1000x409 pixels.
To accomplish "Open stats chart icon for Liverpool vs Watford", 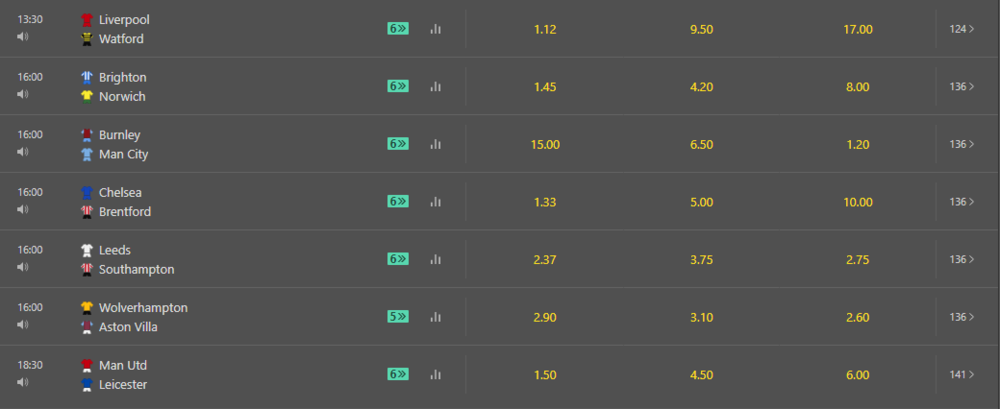I will (x=436, y=29).
